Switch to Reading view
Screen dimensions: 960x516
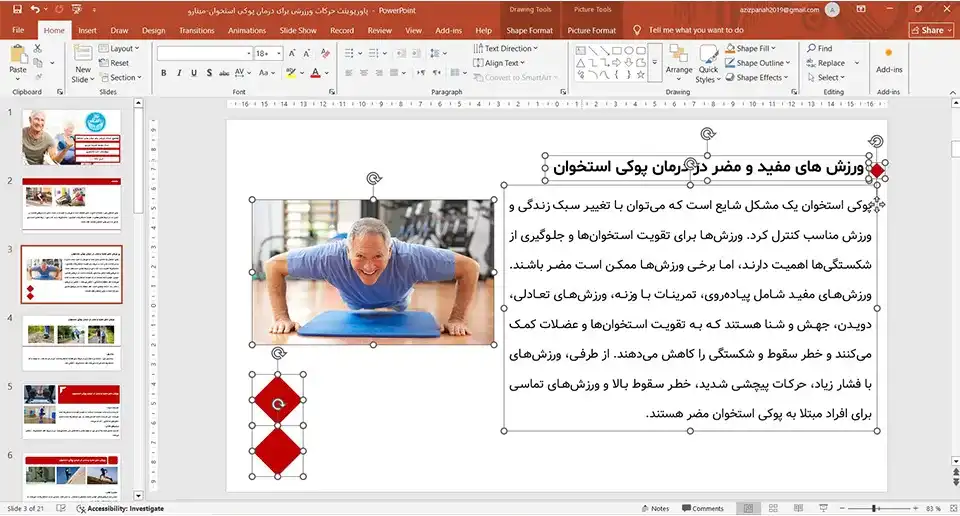click(x=798, y=509)
